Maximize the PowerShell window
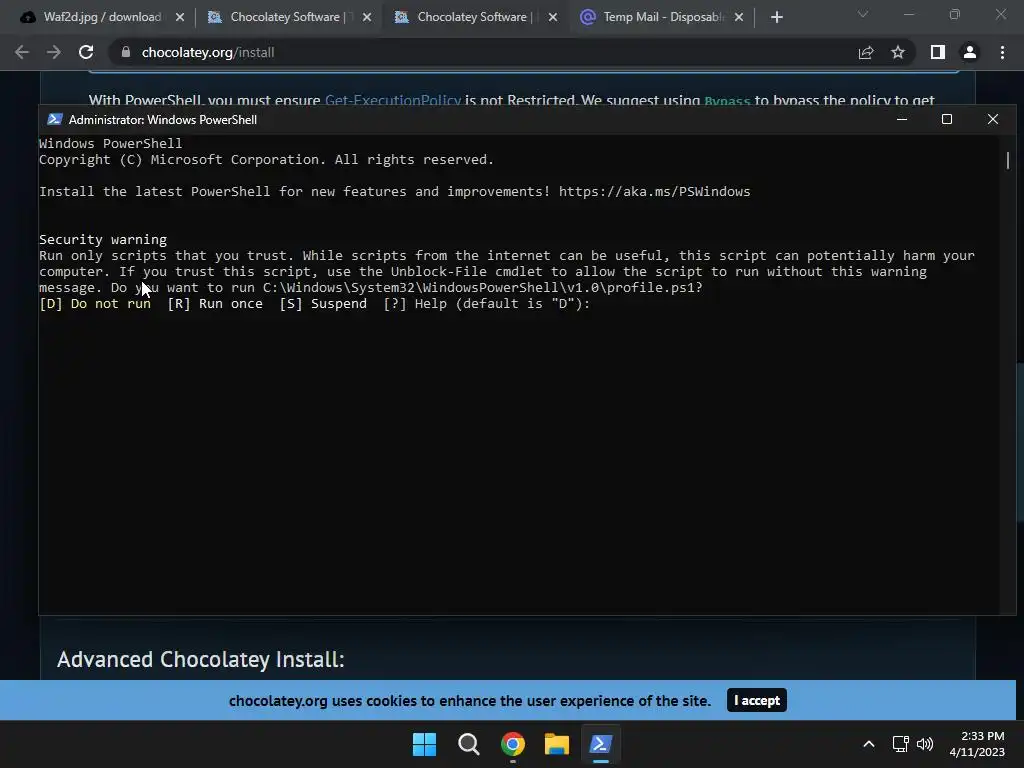The height and width of the screenshot is (768, 1024). pos(947,120)
